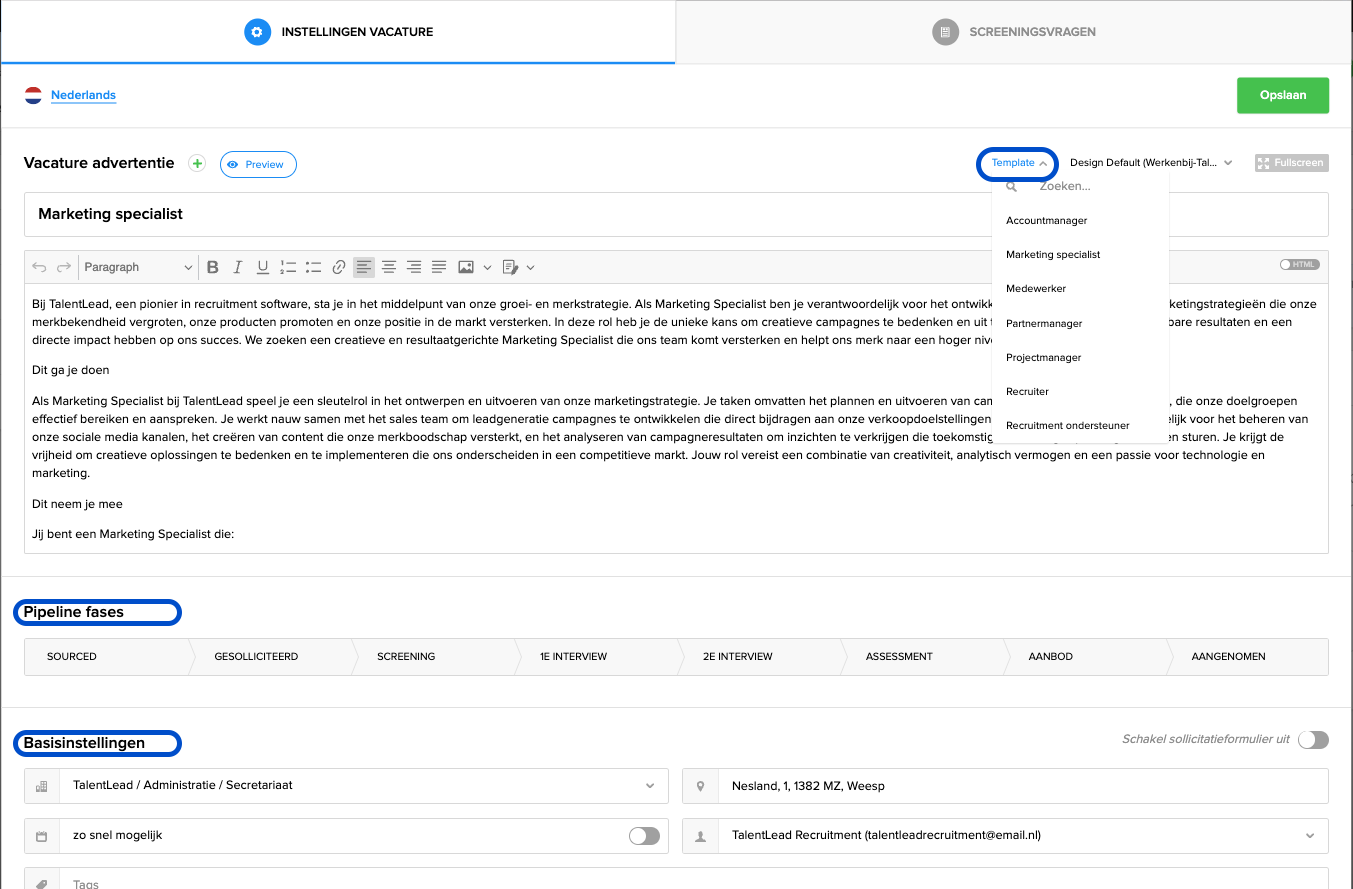Align text right
The image size is (1353, 889).
pyautogui.click(x=414, y=267)
